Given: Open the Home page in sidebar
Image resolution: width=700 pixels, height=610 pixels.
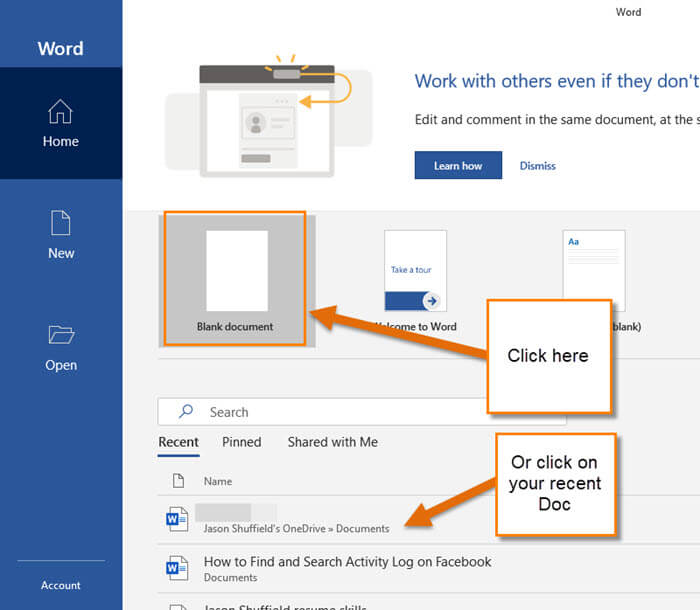Looking at the screenshot, I should tap(61, 123).
